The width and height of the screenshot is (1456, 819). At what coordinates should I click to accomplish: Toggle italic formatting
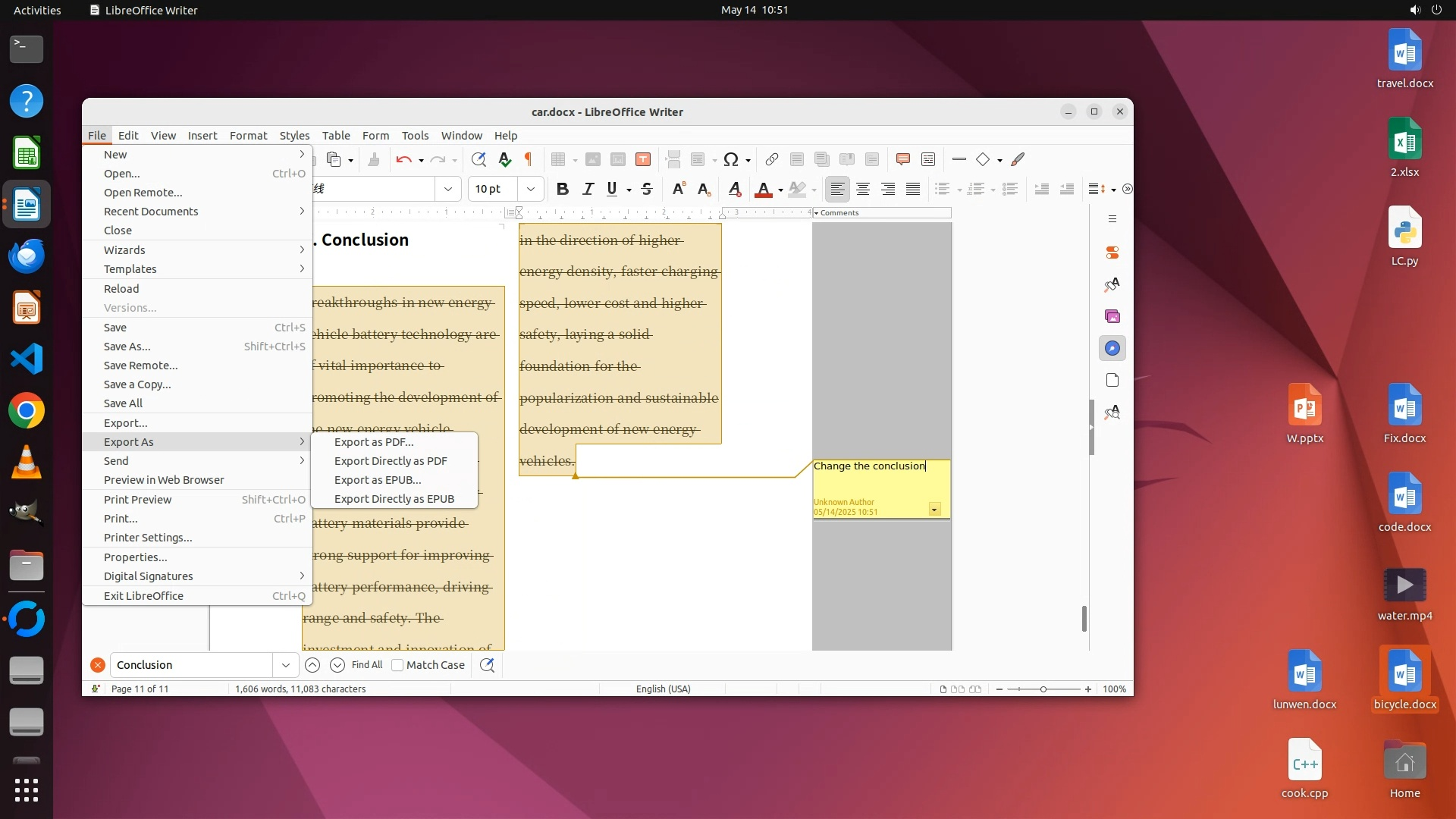tap(588, 190)
